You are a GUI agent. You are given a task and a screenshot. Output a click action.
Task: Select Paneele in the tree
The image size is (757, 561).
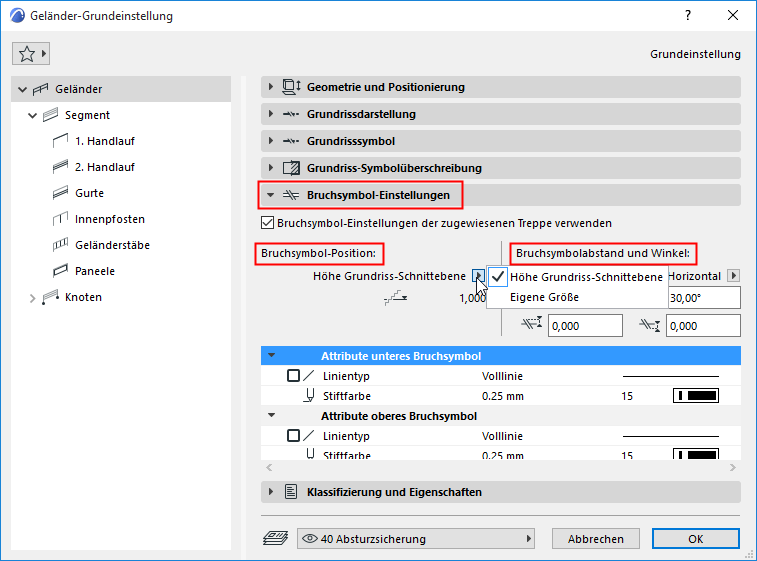point(94,271)
